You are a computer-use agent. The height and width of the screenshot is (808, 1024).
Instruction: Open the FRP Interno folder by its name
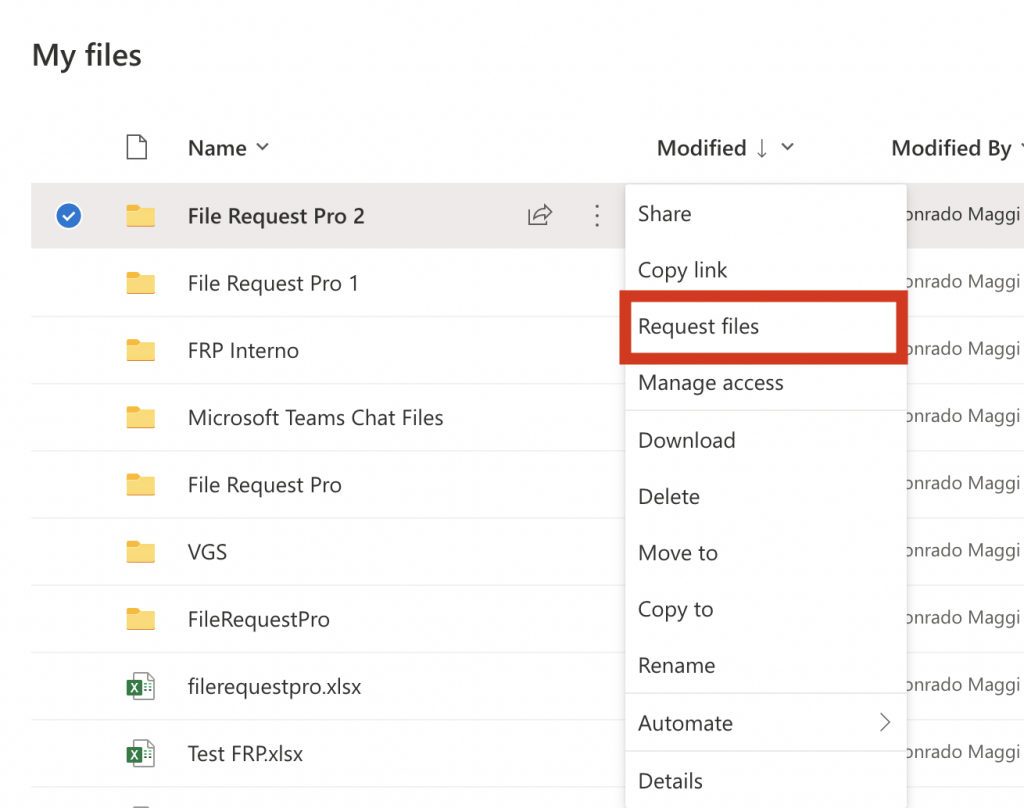[243, 350]
